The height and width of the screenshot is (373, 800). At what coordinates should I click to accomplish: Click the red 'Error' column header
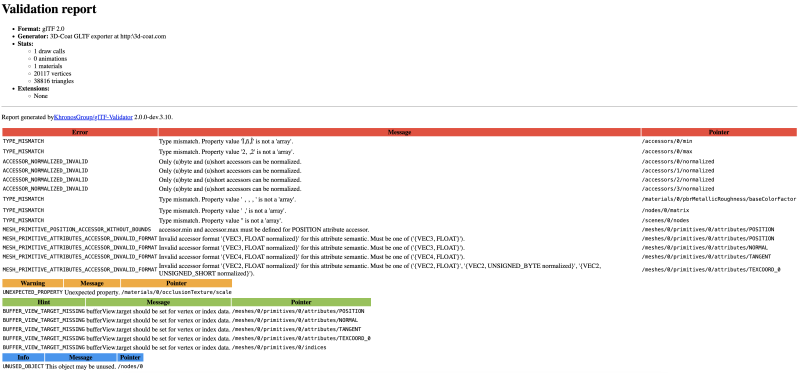80,132
